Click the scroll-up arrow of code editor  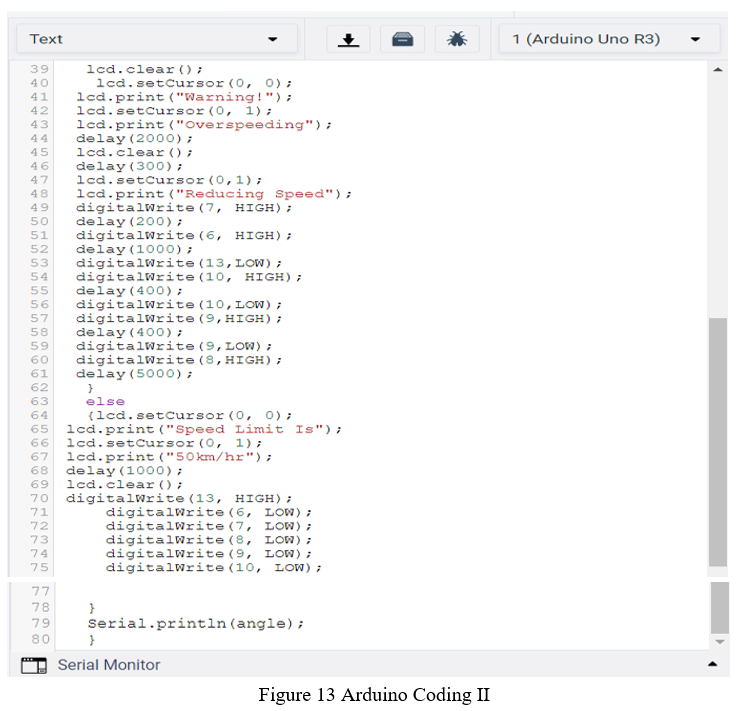[717, 70]
